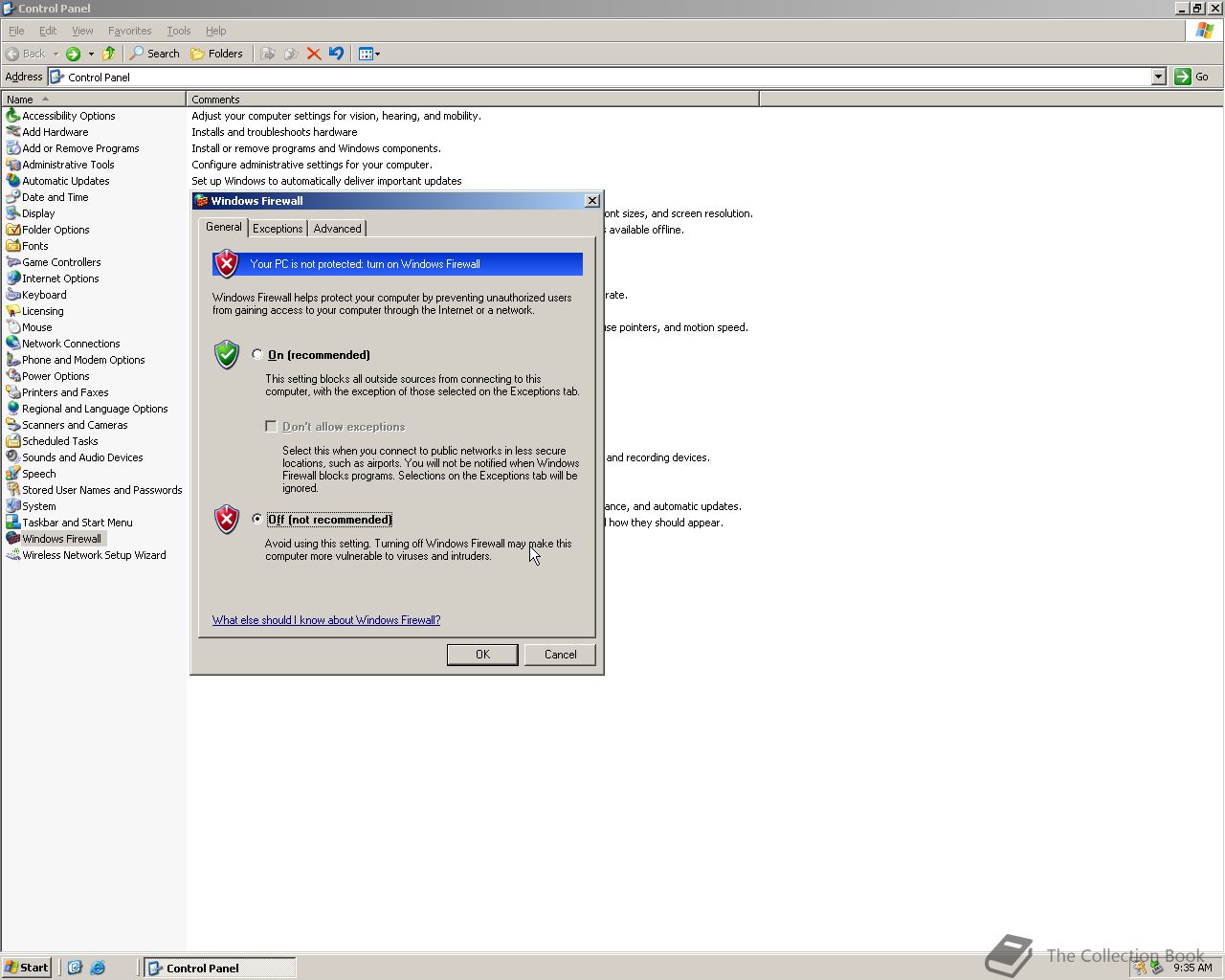Open Game Controllers icon
1225x980 pixels.
13,262
